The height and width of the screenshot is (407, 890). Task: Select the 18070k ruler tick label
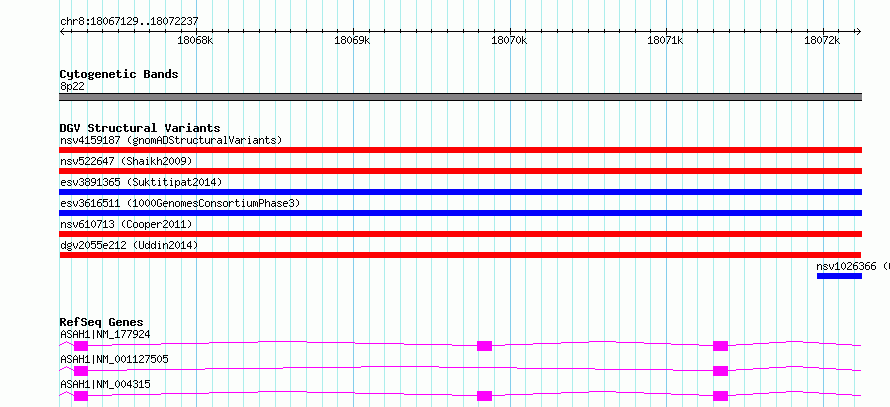509,40
